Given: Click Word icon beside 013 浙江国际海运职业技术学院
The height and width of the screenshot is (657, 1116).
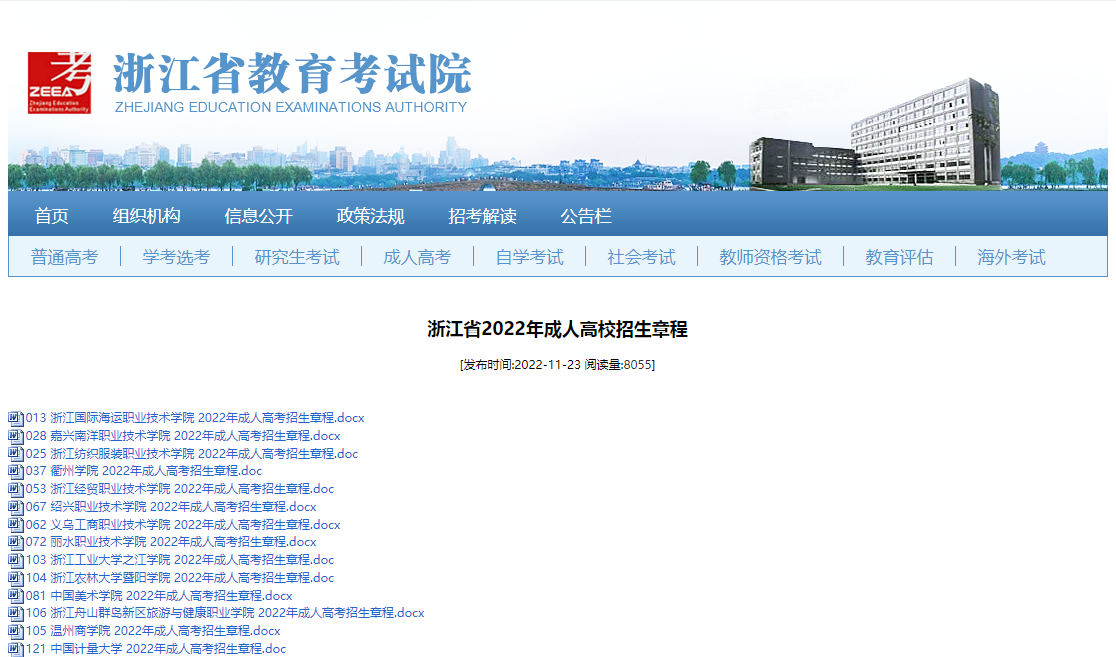Looking at the screenshot, I should click(x=16, y=418).
